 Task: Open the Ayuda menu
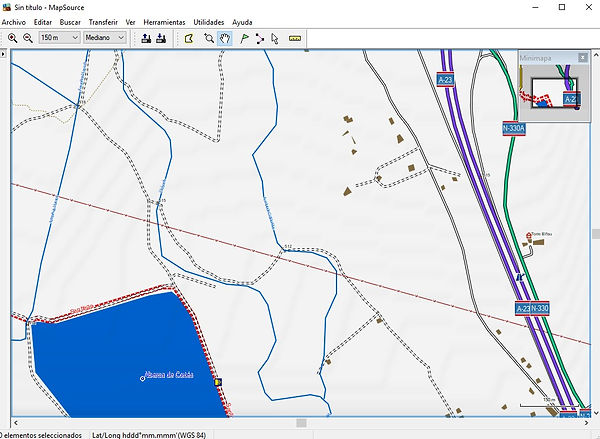click(242, 22)
